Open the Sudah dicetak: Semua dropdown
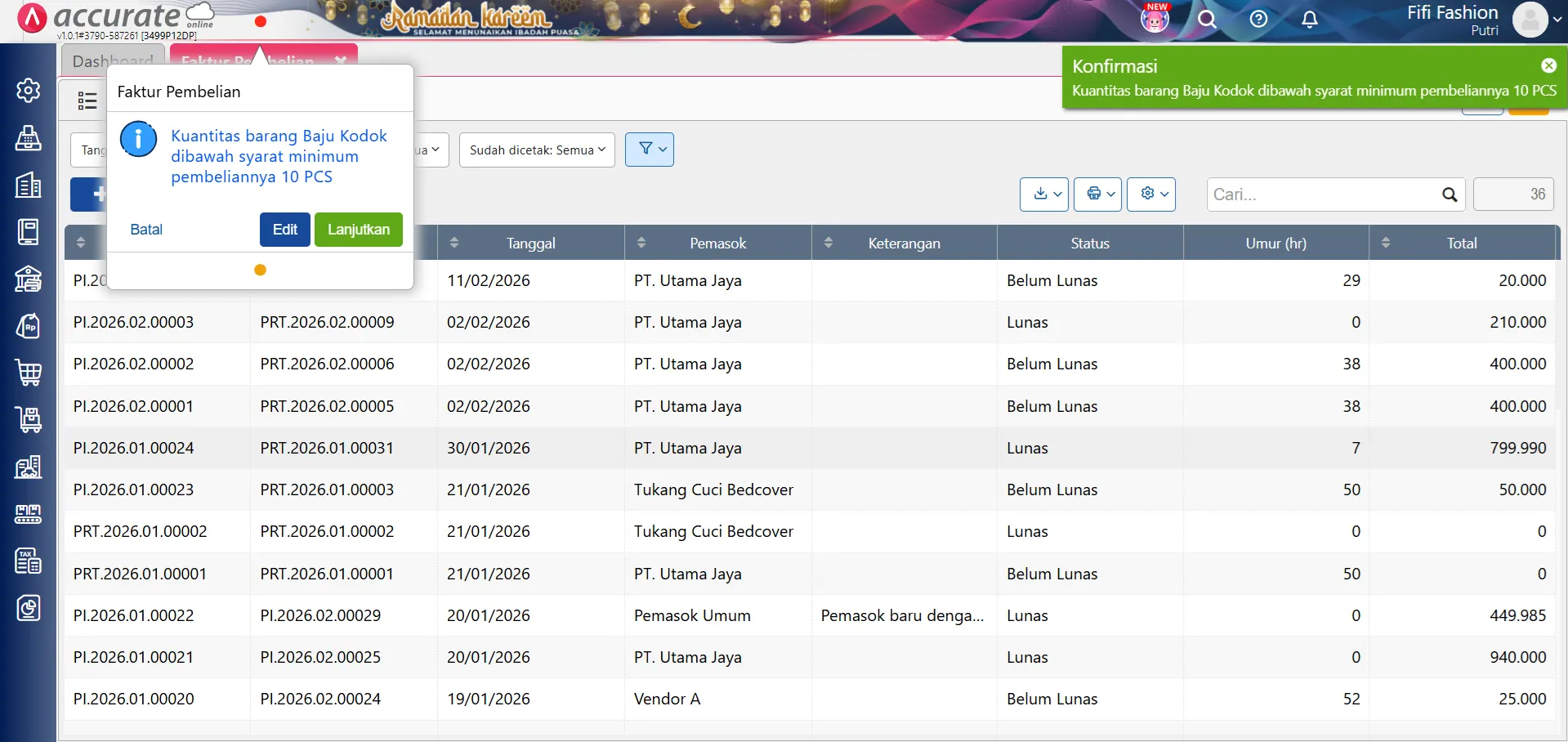This screenshot has width=1568, height=742. [x=536, y=150]
